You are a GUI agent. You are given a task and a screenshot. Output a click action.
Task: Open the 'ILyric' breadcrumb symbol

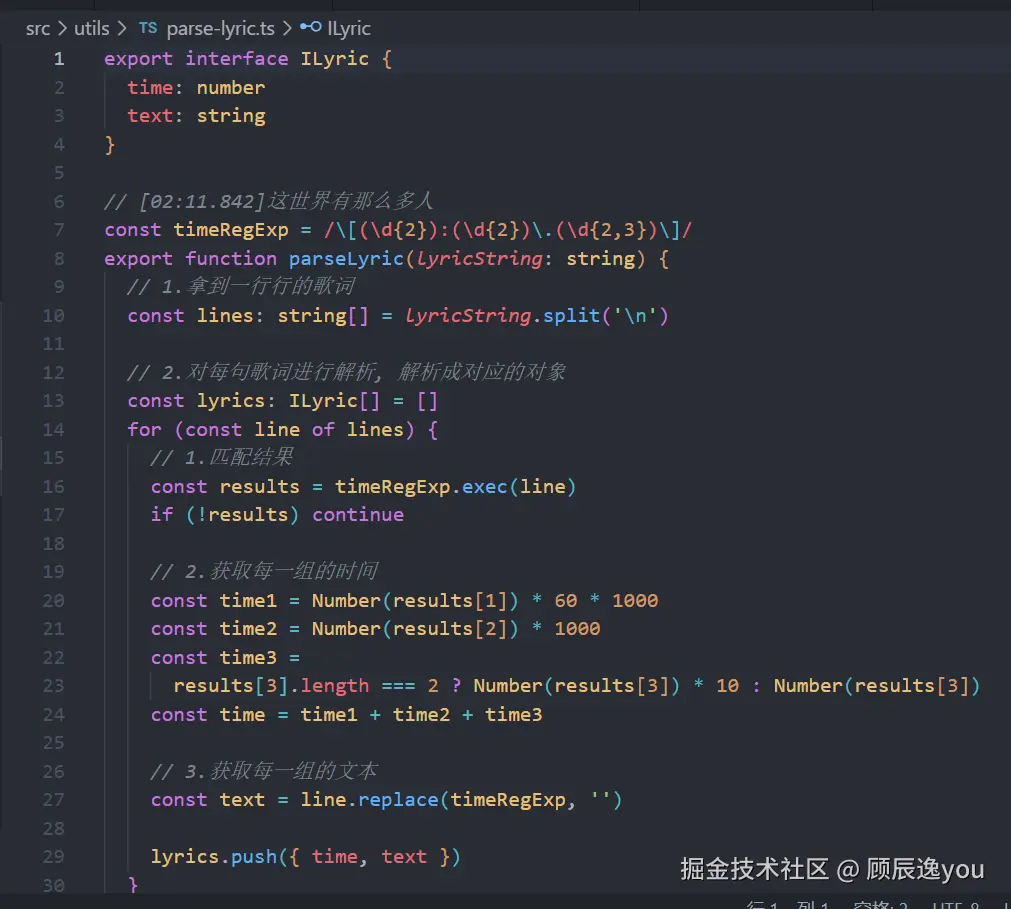point(349,28)
